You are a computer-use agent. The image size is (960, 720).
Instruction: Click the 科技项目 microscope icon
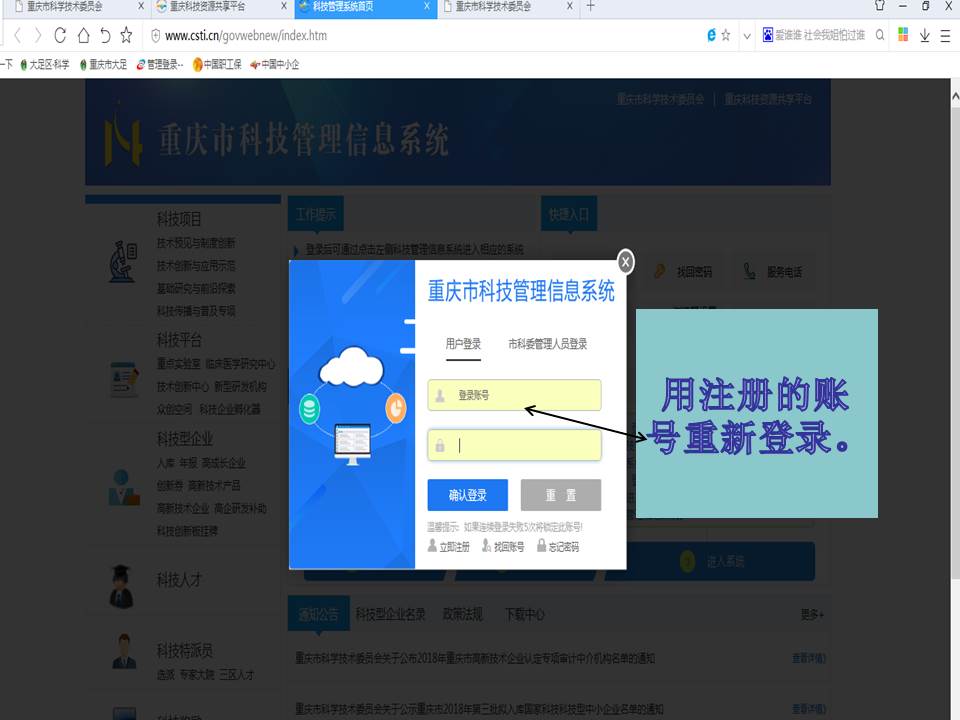point(123,261)
